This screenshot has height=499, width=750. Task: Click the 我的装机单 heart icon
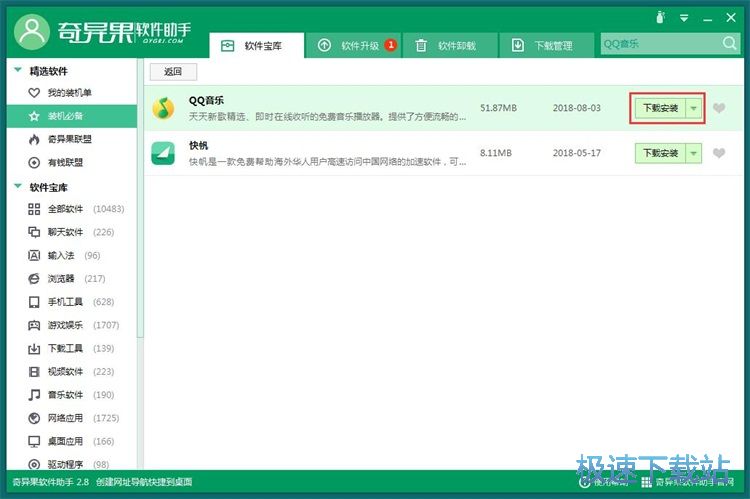click(34, 93)
